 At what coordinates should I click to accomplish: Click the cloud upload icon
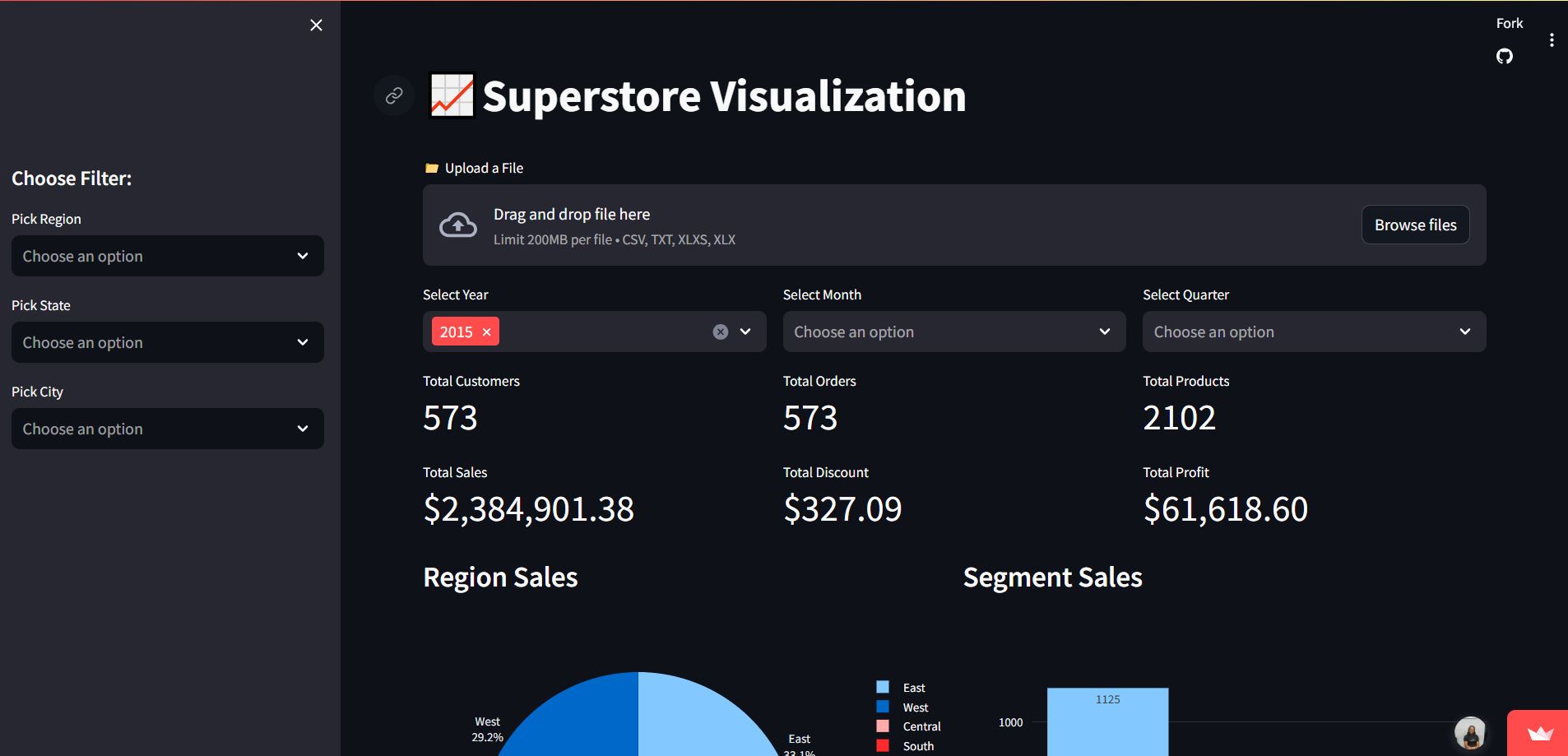point(458,225)
